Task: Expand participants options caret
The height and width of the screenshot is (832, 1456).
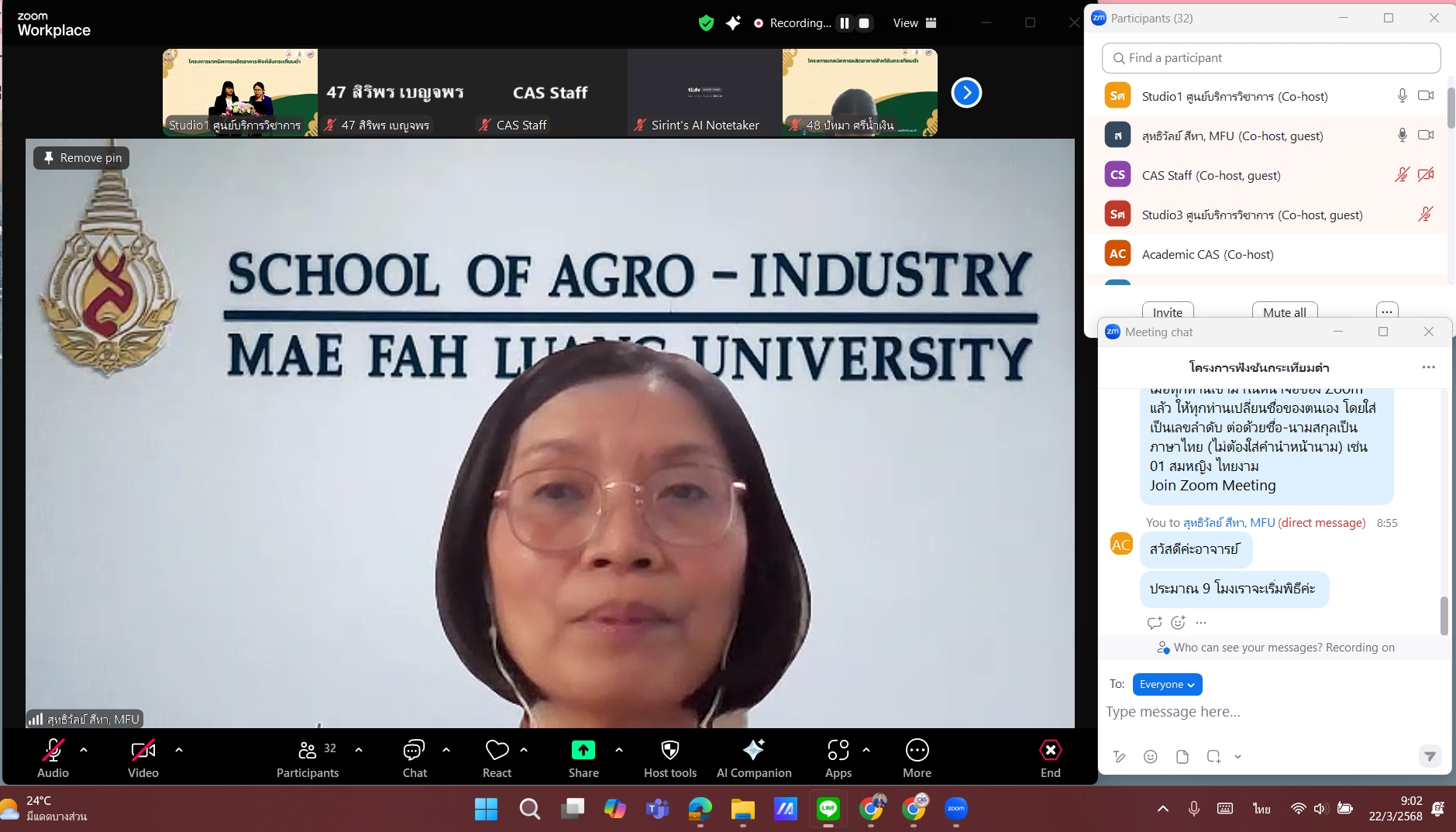Action: click(x=359, y=750)
